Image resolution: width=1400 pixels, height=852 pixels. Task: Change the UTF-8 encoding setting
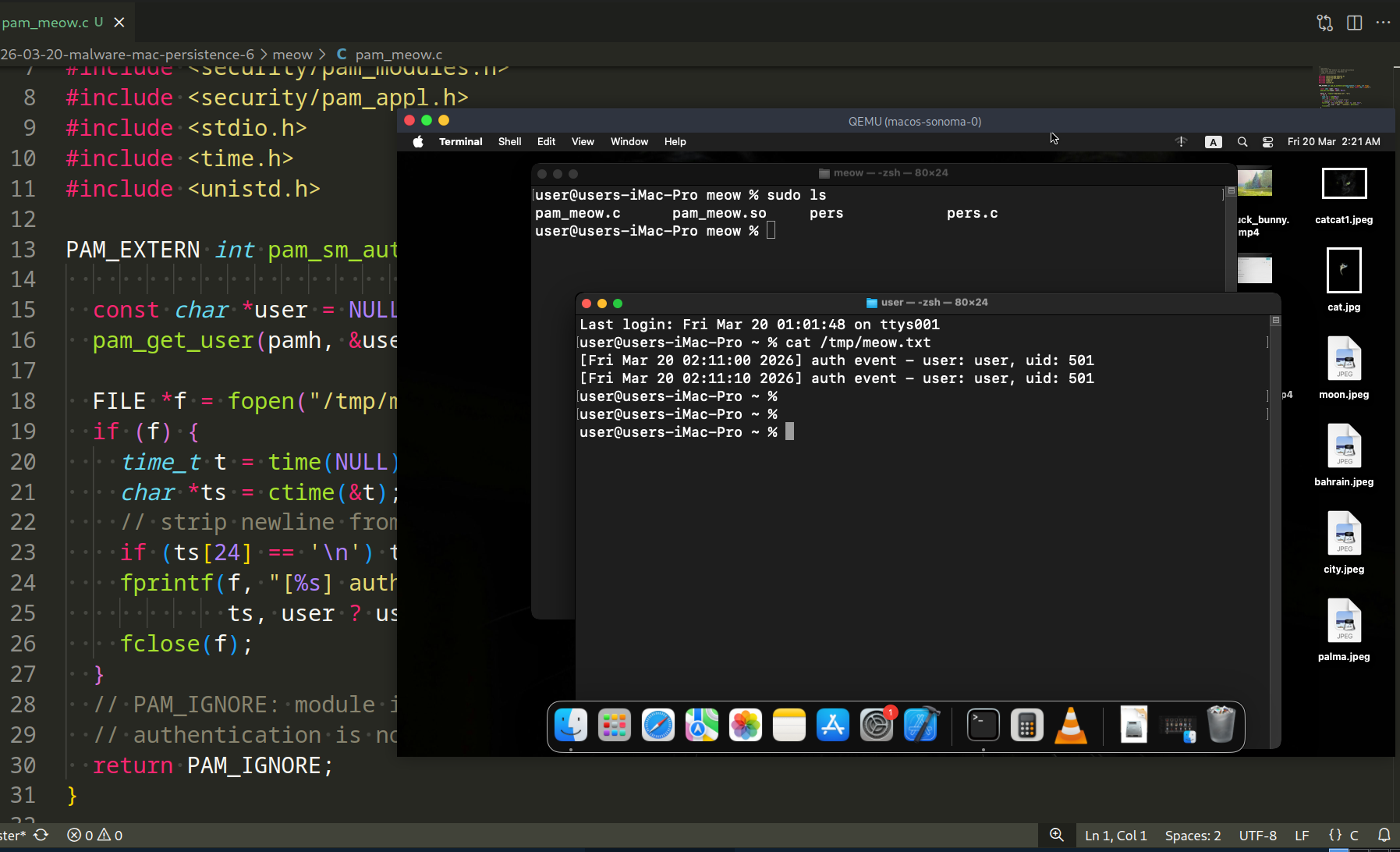[1257, 835]
